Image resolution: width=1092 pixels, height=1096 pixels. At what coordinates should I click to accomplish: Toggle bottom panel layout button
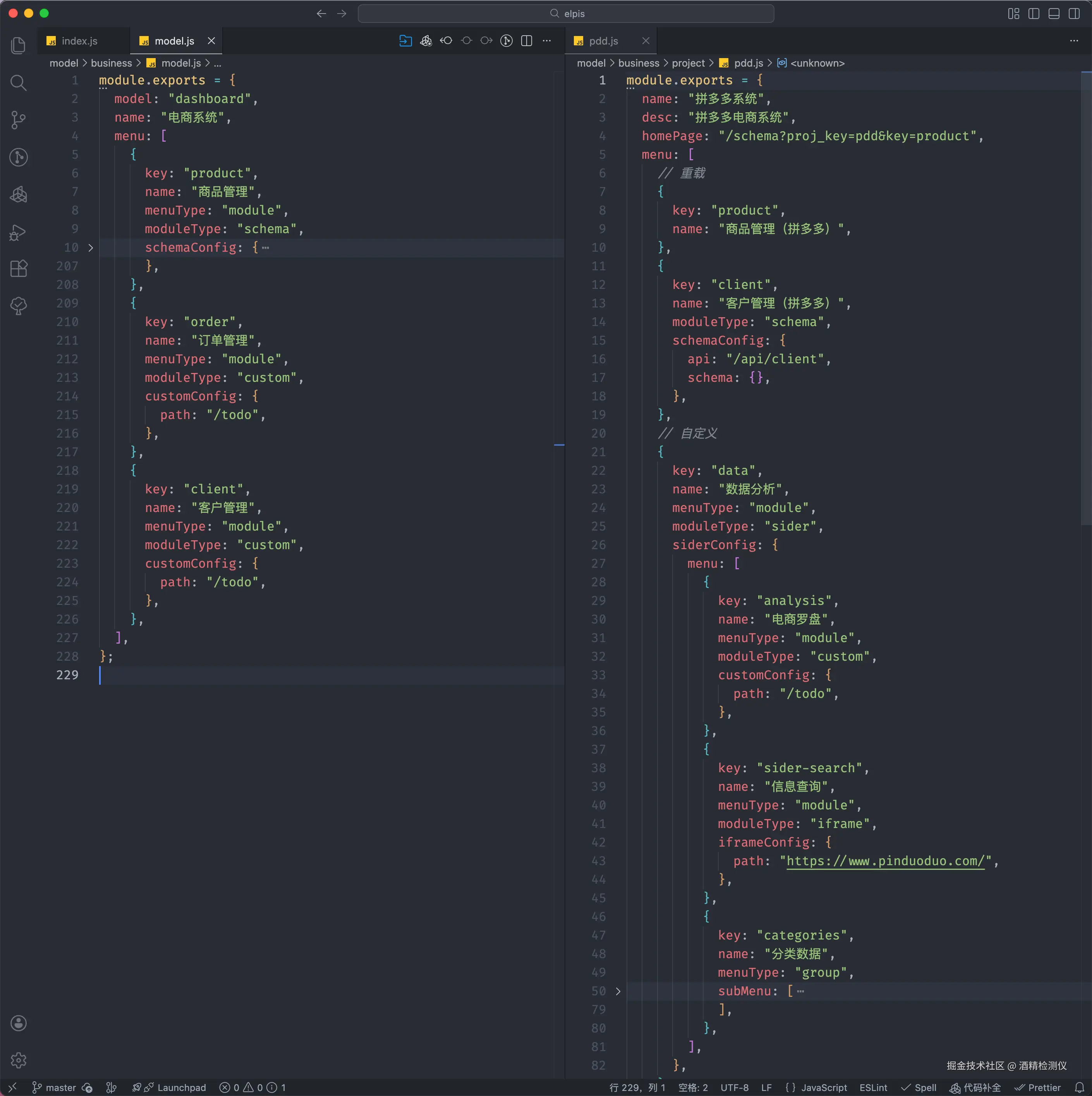(1053, 14)
